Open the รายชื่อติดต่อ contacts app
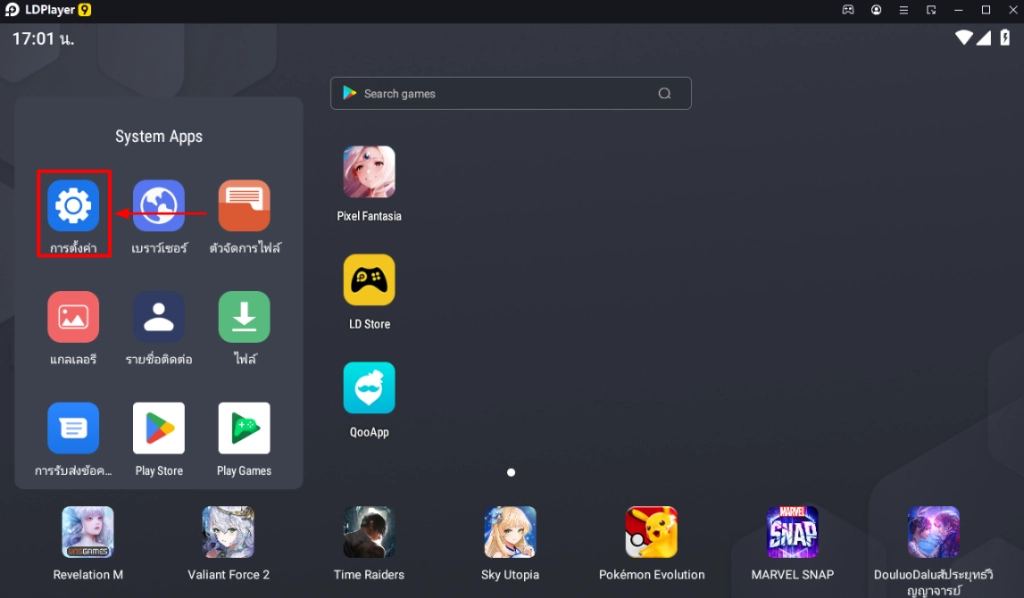This screenshot has width=1024, height=598. coord(158,316)
